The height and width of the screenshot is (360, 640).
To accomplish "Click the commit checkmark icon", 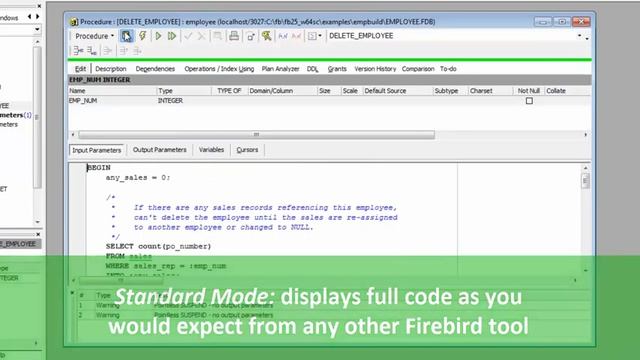I will point(188,36).
